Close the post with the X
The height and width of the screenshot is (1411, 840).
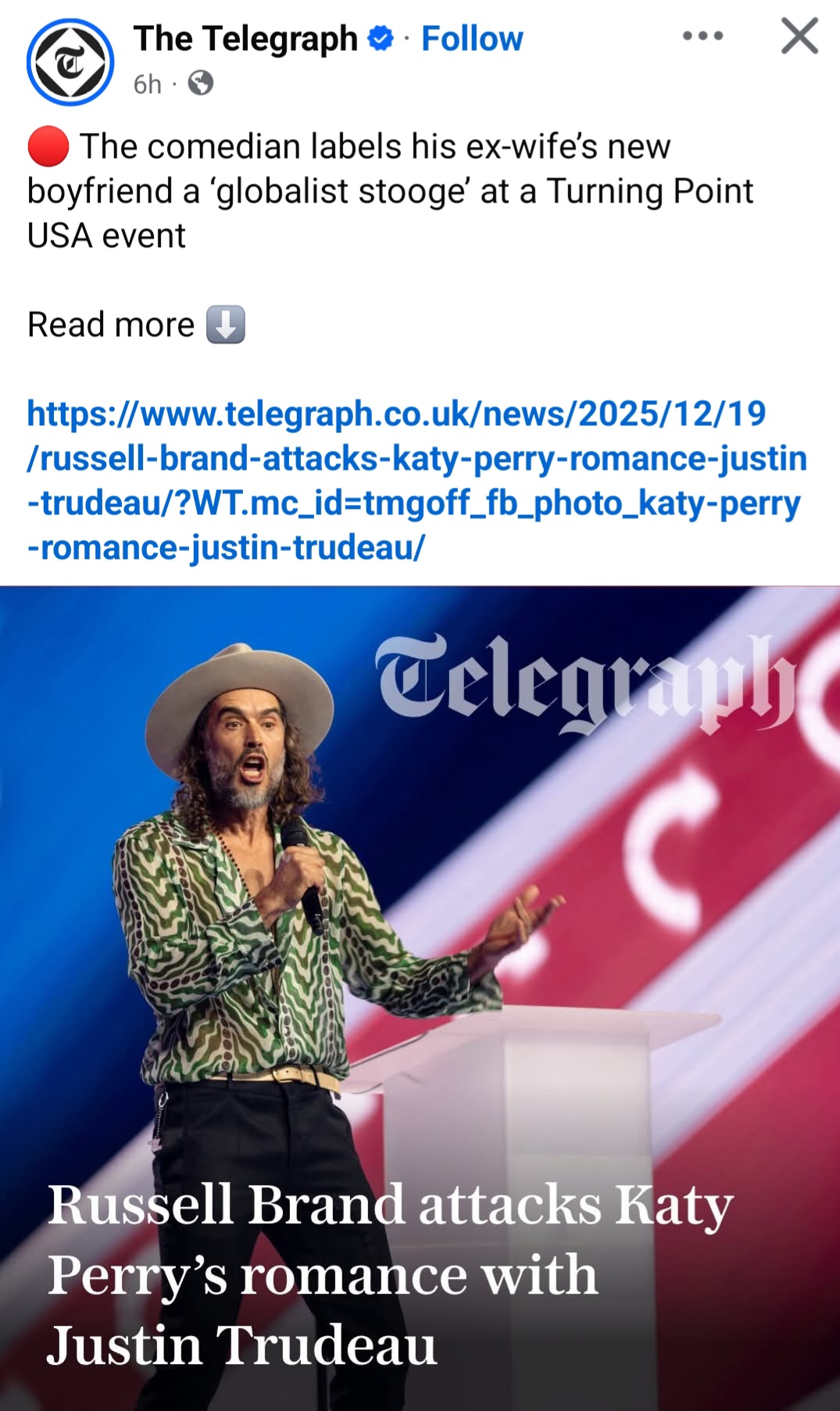click(799, 36)
